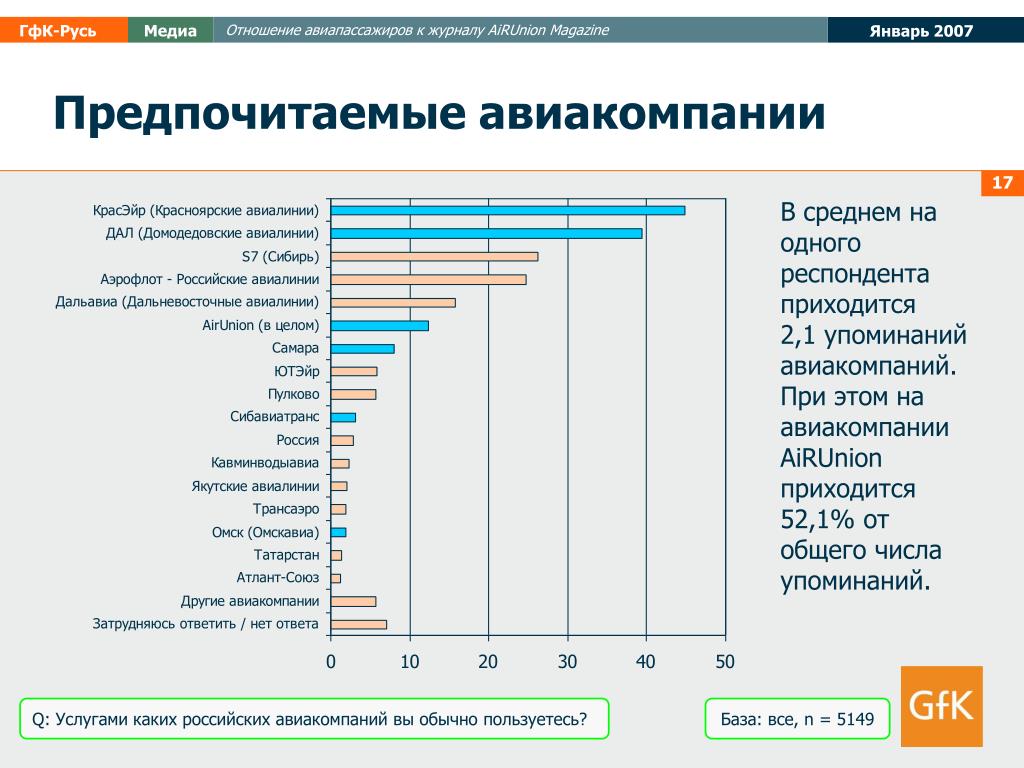Click the blue bar for КрасЭйр

point(507,210)
